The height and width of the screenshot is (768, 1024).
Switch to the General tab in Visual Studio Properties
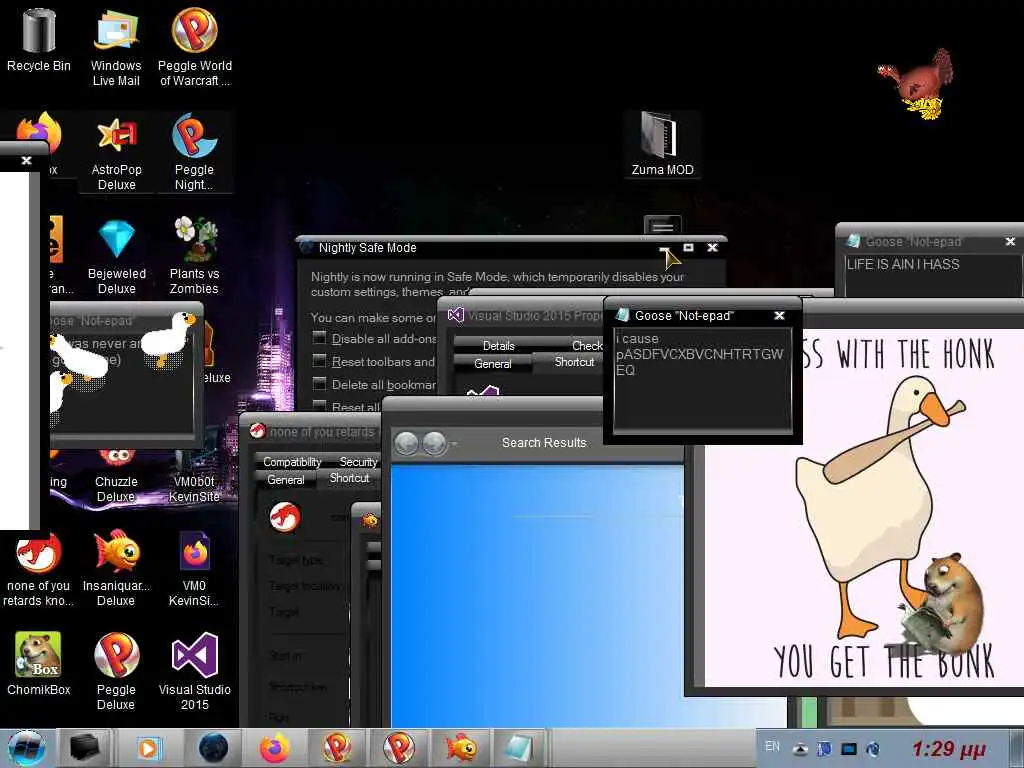pyautogui.click(x=492, y=364)
